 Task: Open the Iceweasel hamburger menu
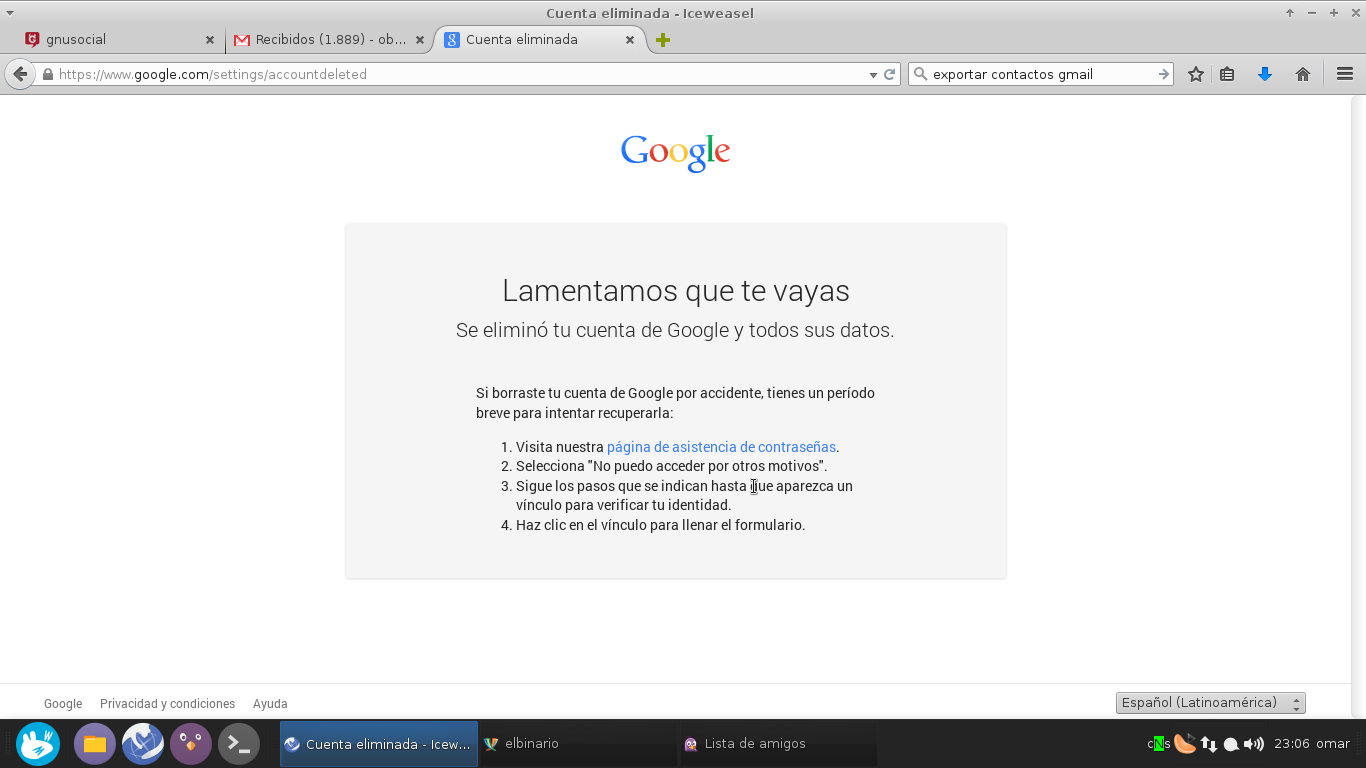point(1345,74)
